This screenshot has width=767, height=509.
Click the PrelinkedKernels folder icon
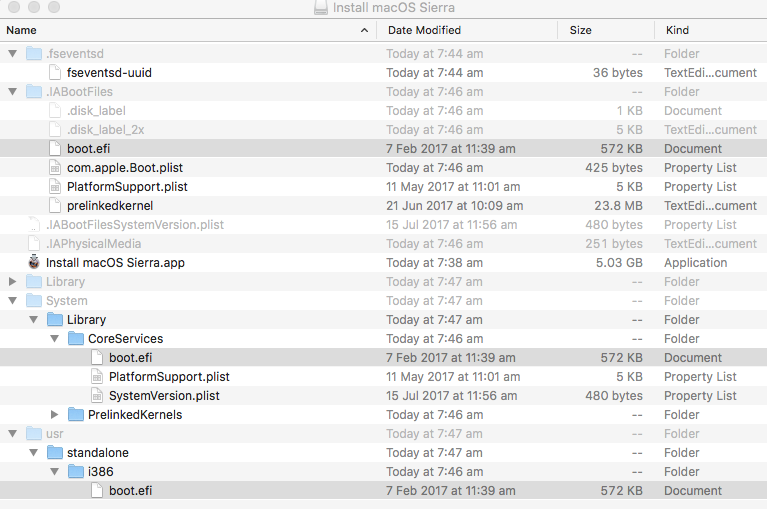(76, 415)
